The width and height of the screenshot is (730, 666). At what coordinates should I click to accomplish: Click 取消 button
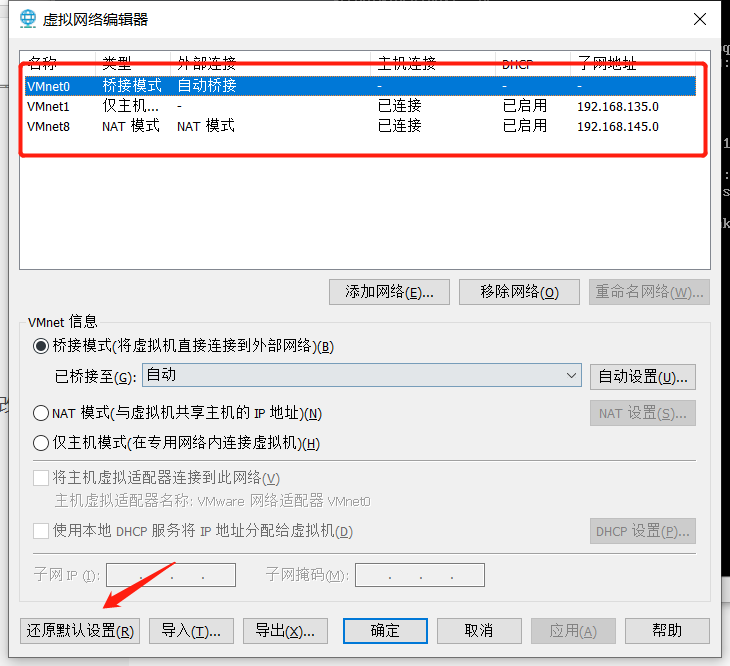coord(479,631)
